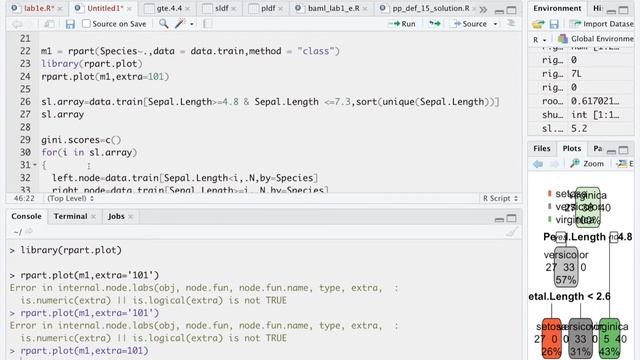Image resolution: width=640 pixels, height=360 pixels.
Task: Click line 27 sl.array code
Action: pos(62,115)
